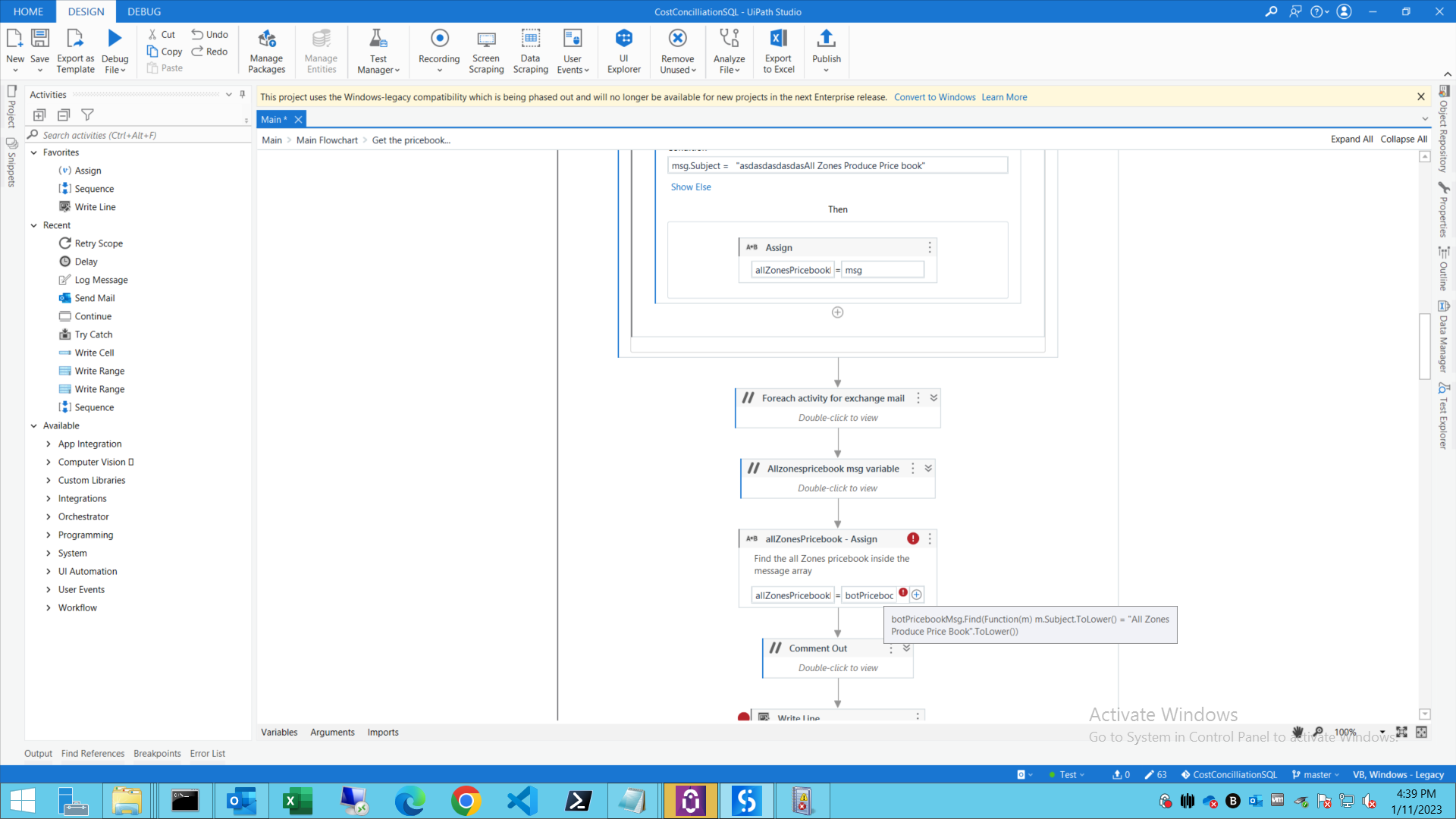The image size is (1456, 819).
Task: Run Analyze File
Action: [729, 50]
